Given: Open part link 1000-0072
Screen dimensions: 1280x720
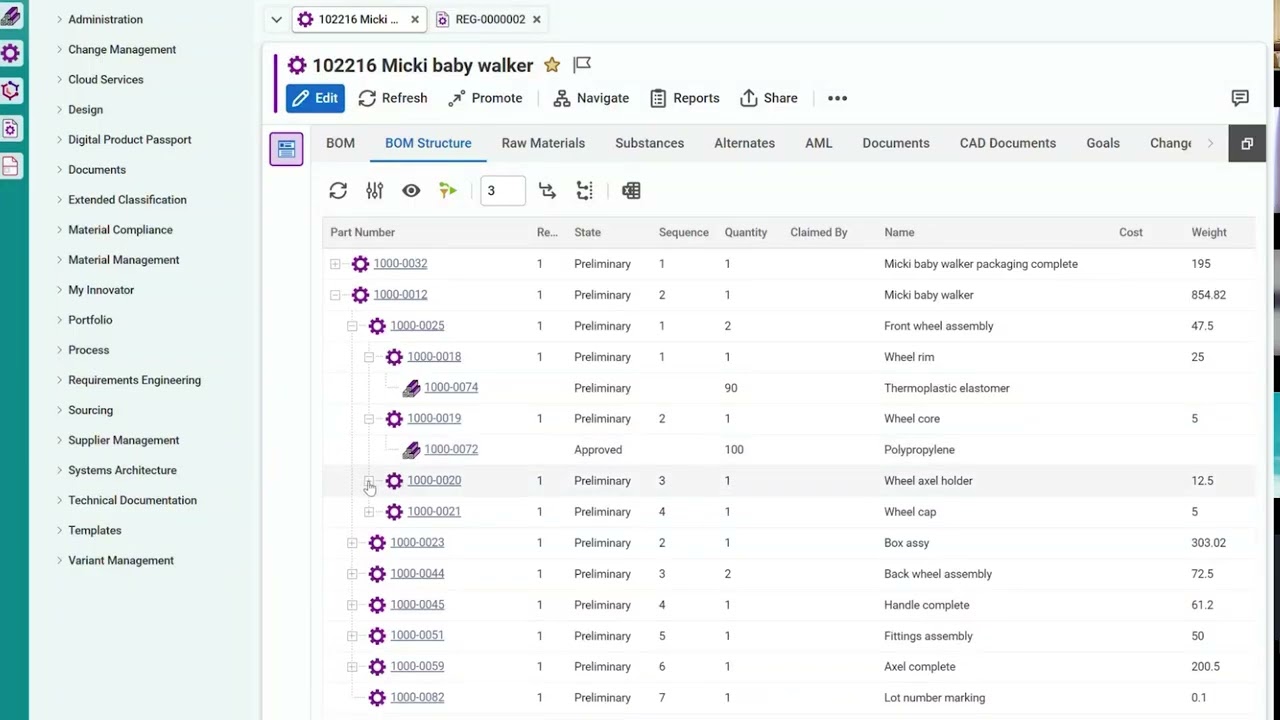Looking at the screenshot, I should [451, 449].
